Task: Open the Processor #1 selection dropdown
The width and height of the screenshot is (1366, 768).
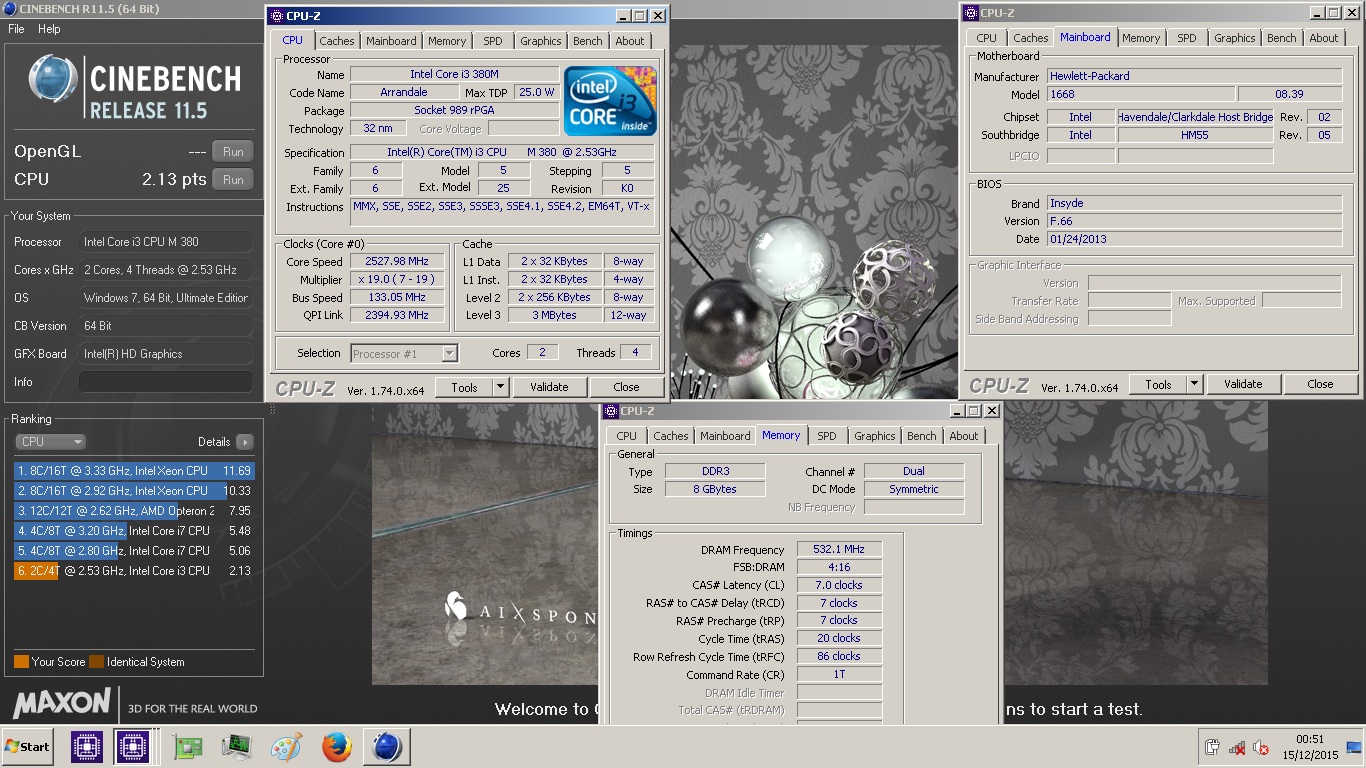Action: [x=405, y=353]
